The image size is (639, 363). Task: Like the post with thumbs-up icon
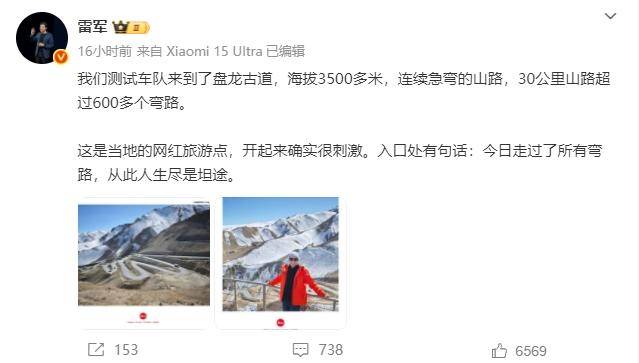click(x=499, y=350)
